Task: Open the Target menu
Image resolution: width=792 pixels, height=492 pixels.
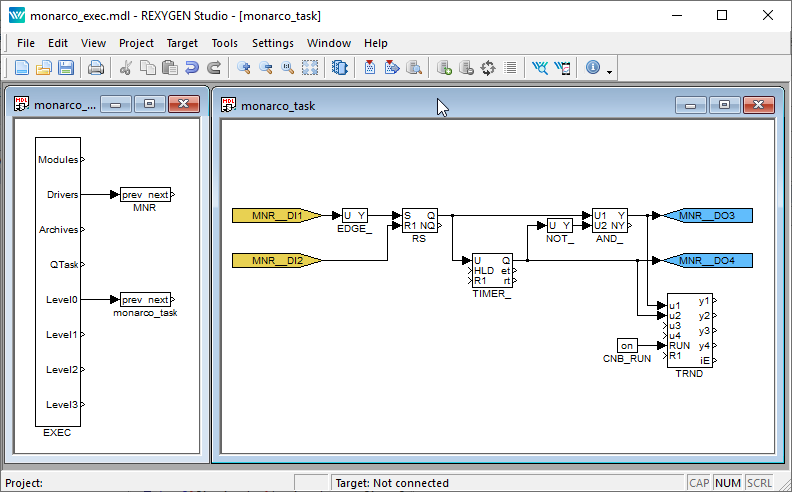Action: click(182, 43)
